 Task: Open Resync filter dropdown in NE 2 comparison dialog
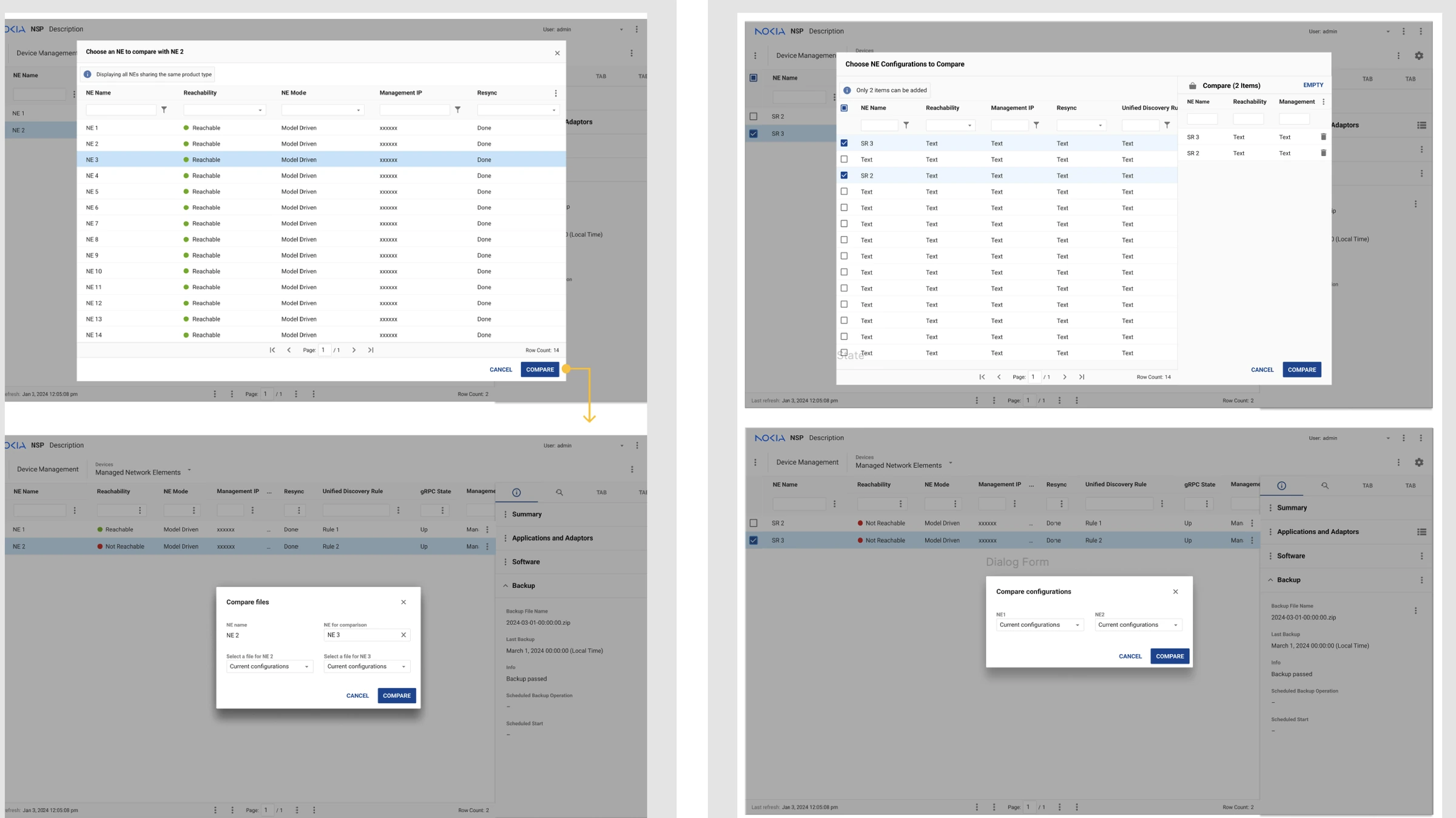[x=518, y=110]
